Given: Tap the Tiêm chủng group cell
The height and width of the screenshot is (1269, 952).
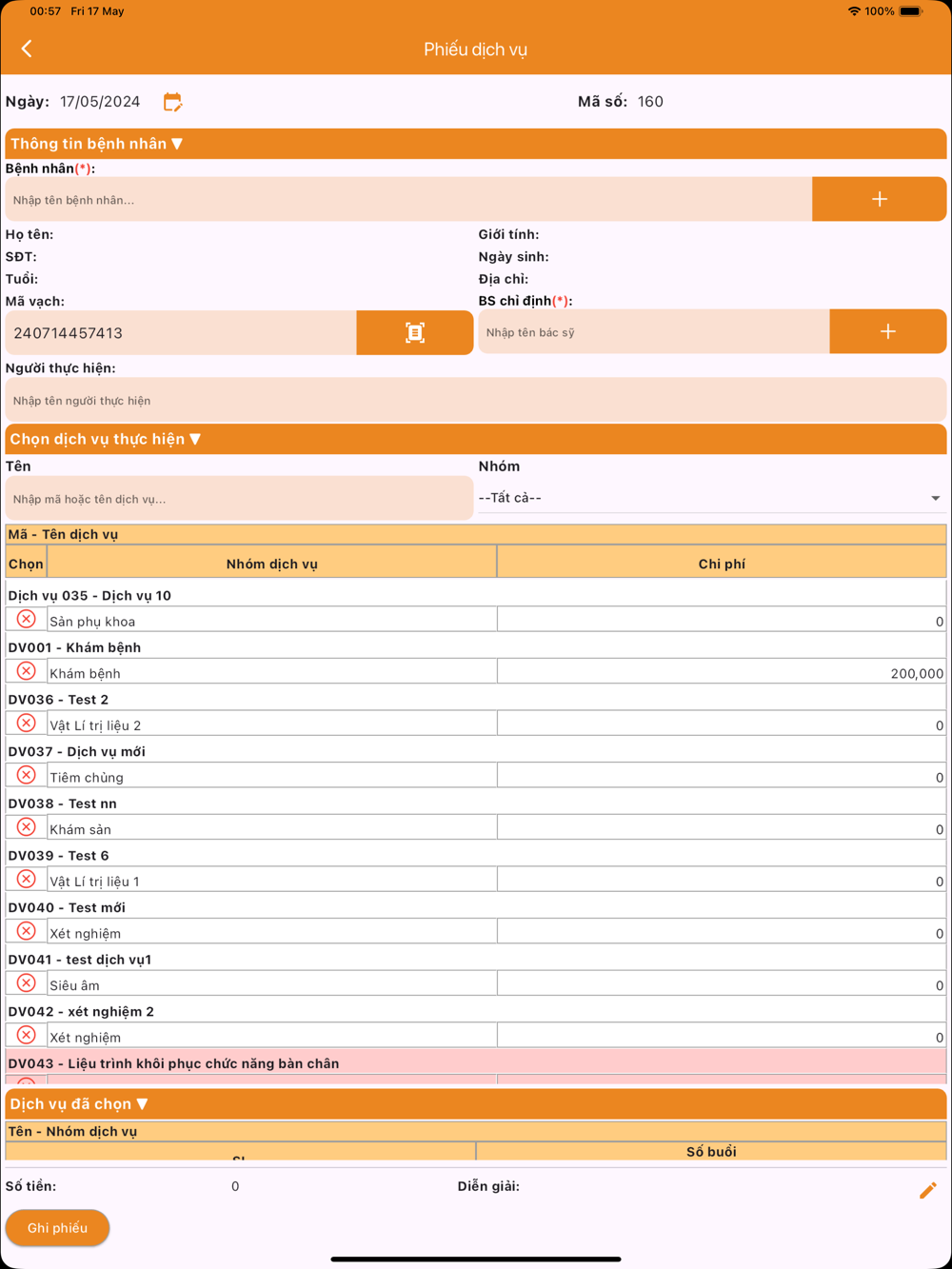Looking at the screenshot, I should click(272, 777).
